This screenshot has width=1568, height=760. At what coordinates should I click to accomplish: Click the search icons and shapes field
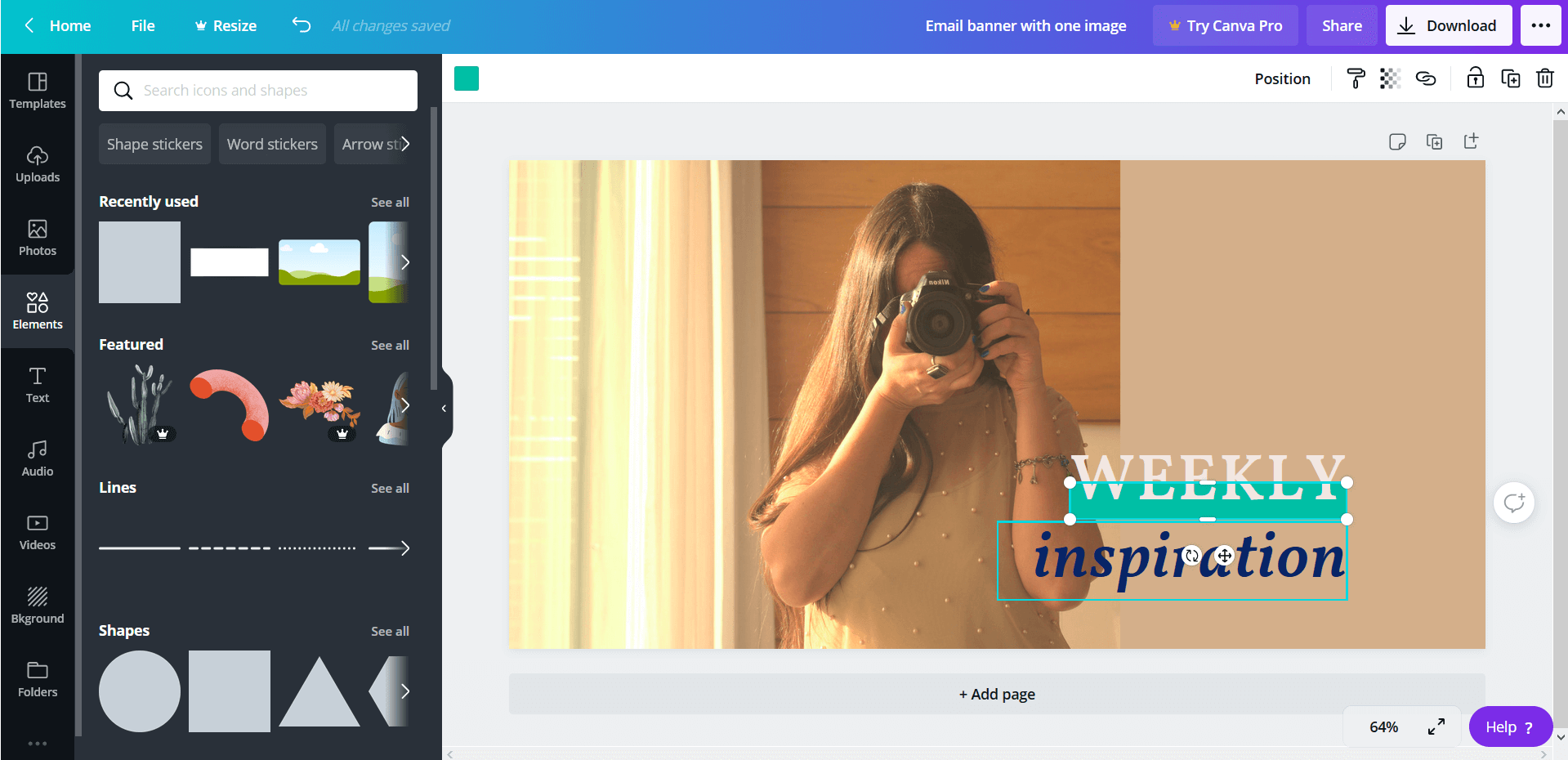[x=257, y=90]
